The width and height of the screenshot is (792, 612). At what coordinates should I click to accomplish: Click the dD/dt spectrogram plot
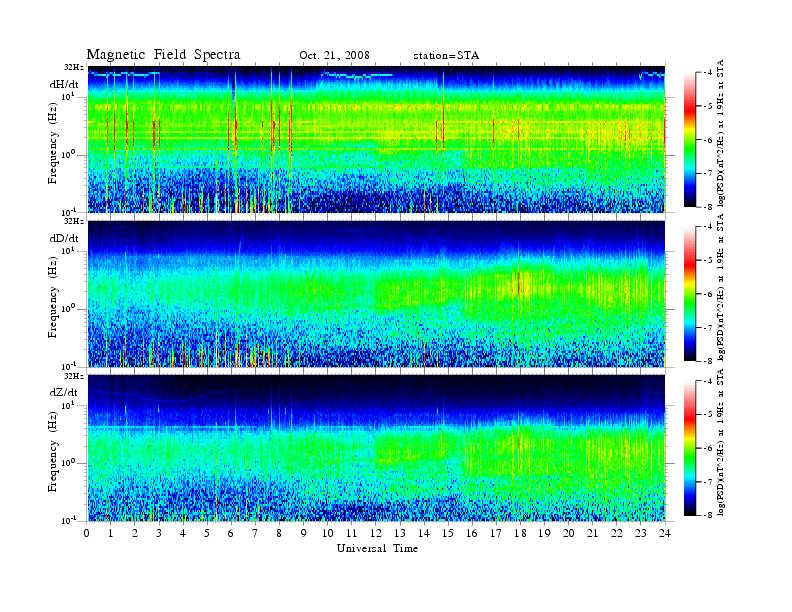376,294
